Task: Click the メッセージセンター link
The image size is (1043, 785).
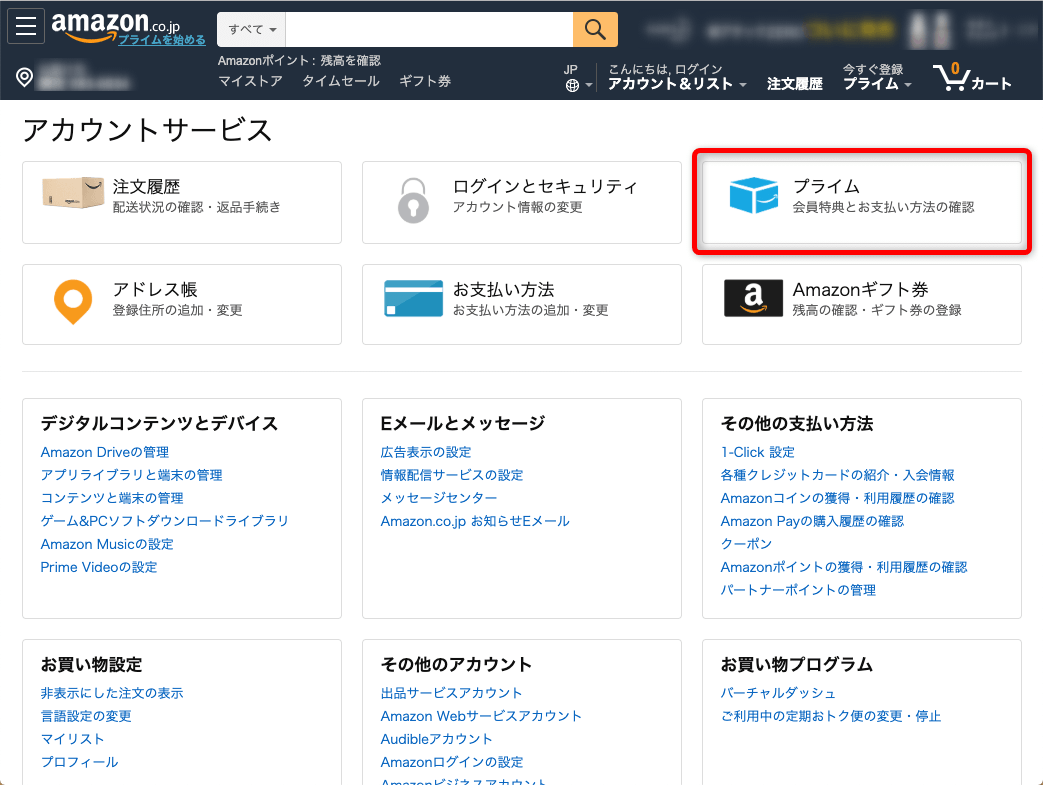Action: point(438,498)
